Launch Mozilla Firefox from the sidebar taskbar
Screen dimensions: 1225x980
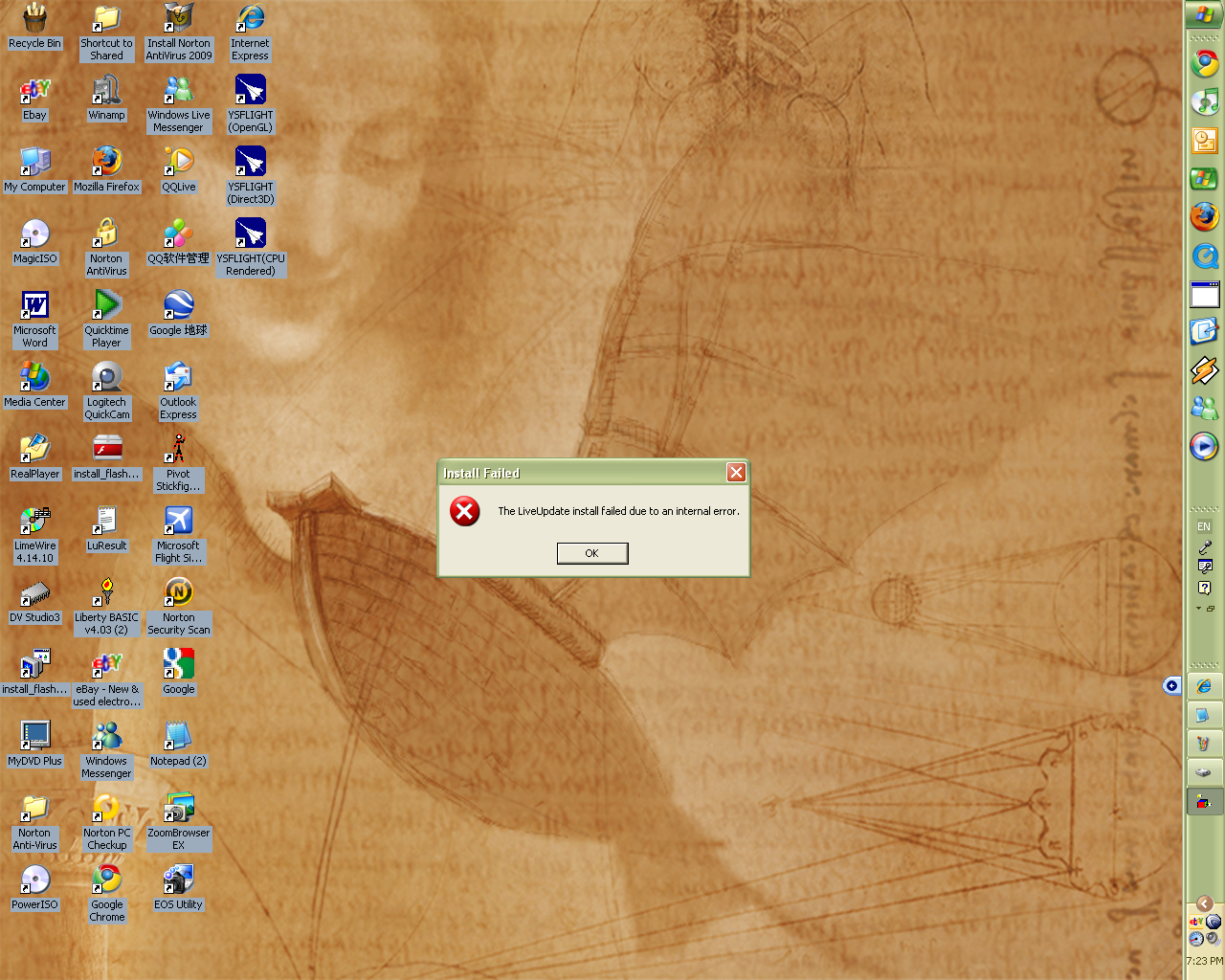click(x=1204, y=218)
